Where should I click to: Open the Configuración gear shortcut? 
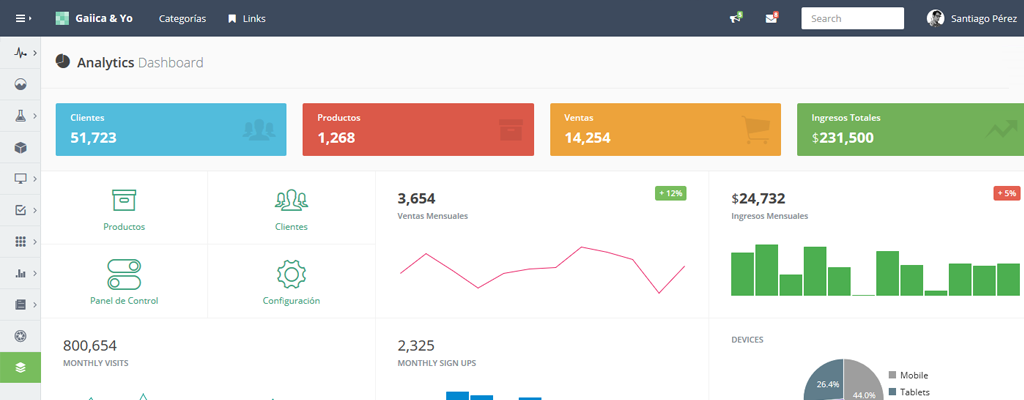[291, 282]
